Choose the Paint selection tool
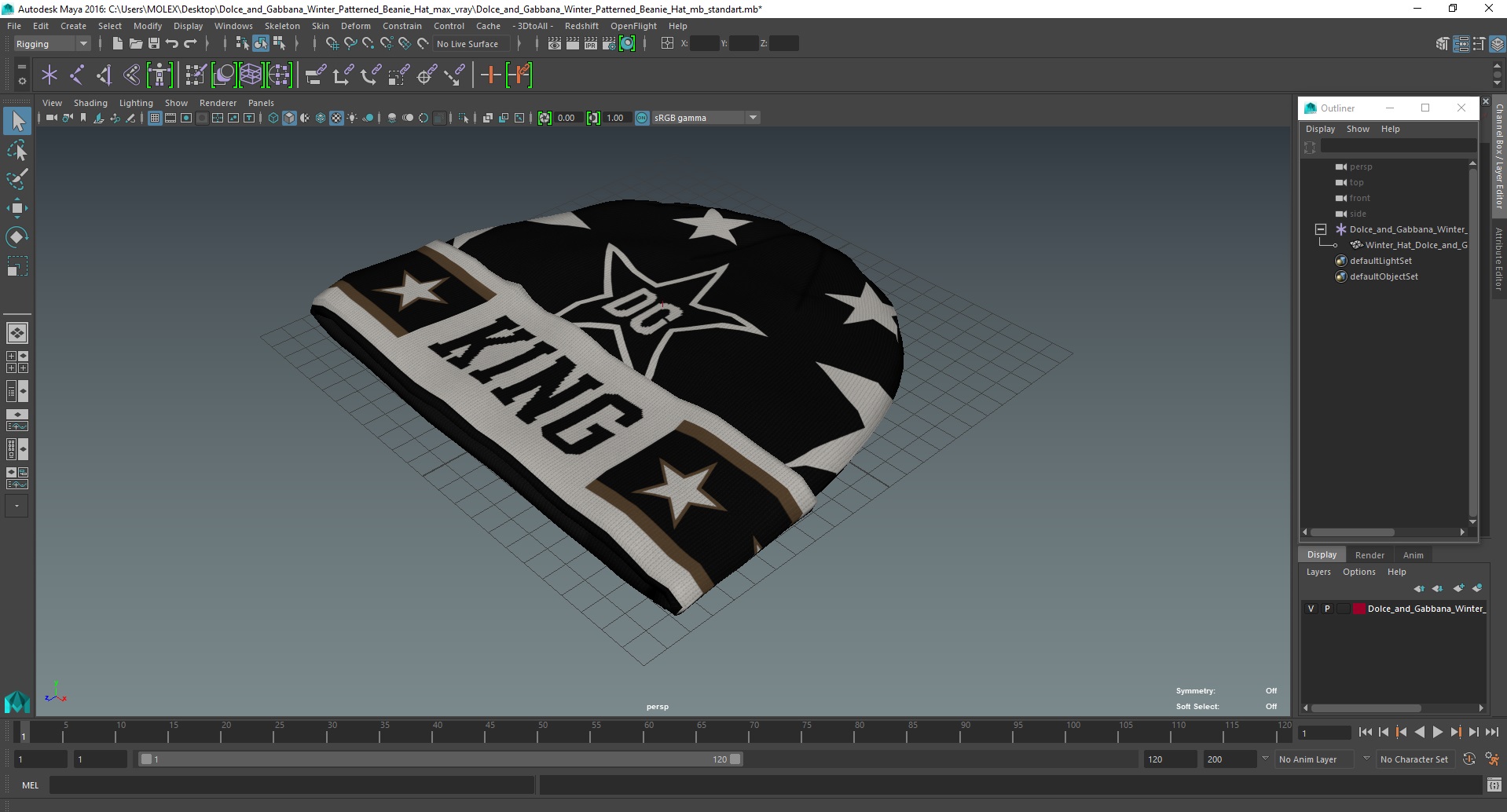 point(17,179)
